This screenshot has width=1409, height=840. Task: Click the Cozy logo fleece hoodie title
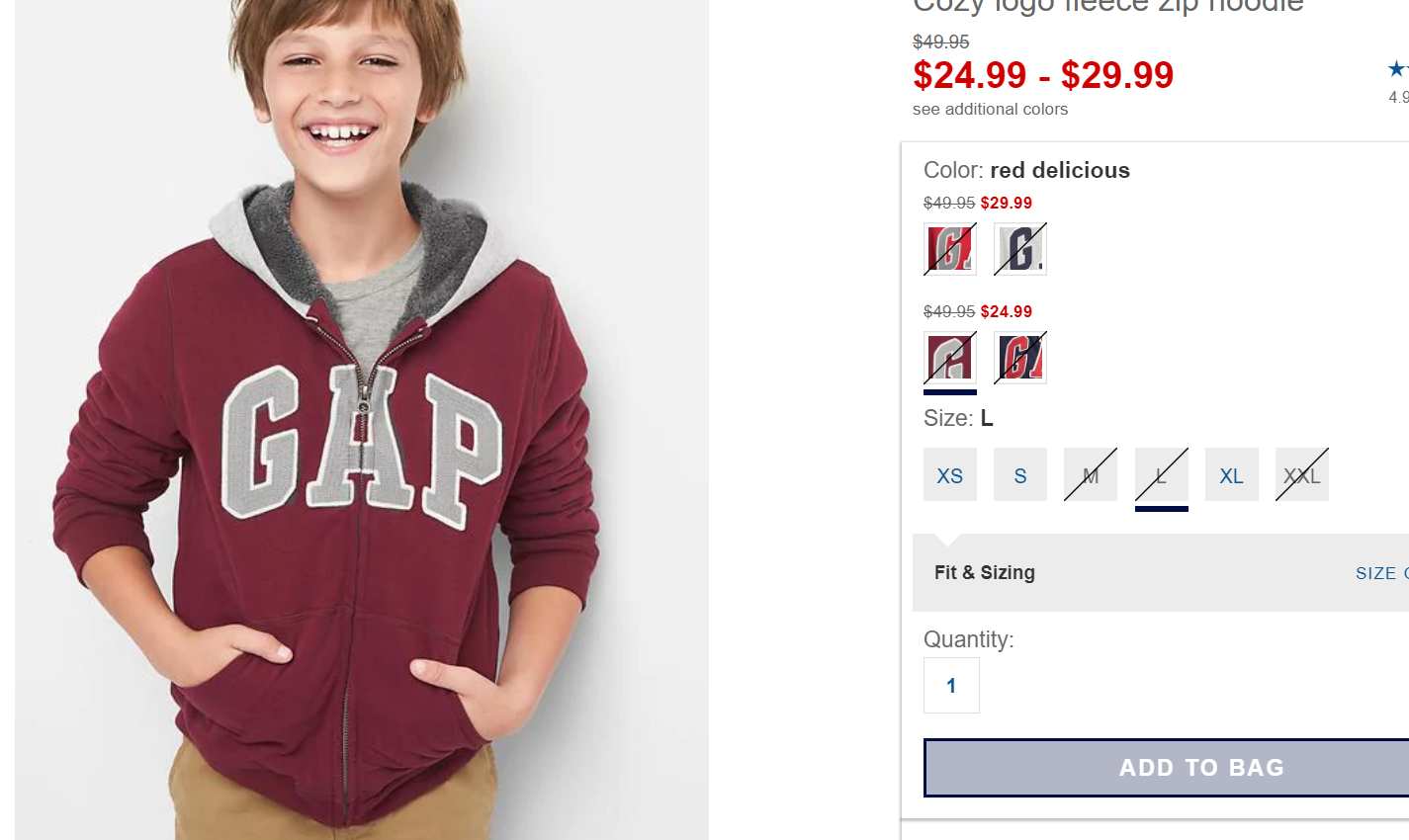pyautogui.click(x=1107, y=6)
